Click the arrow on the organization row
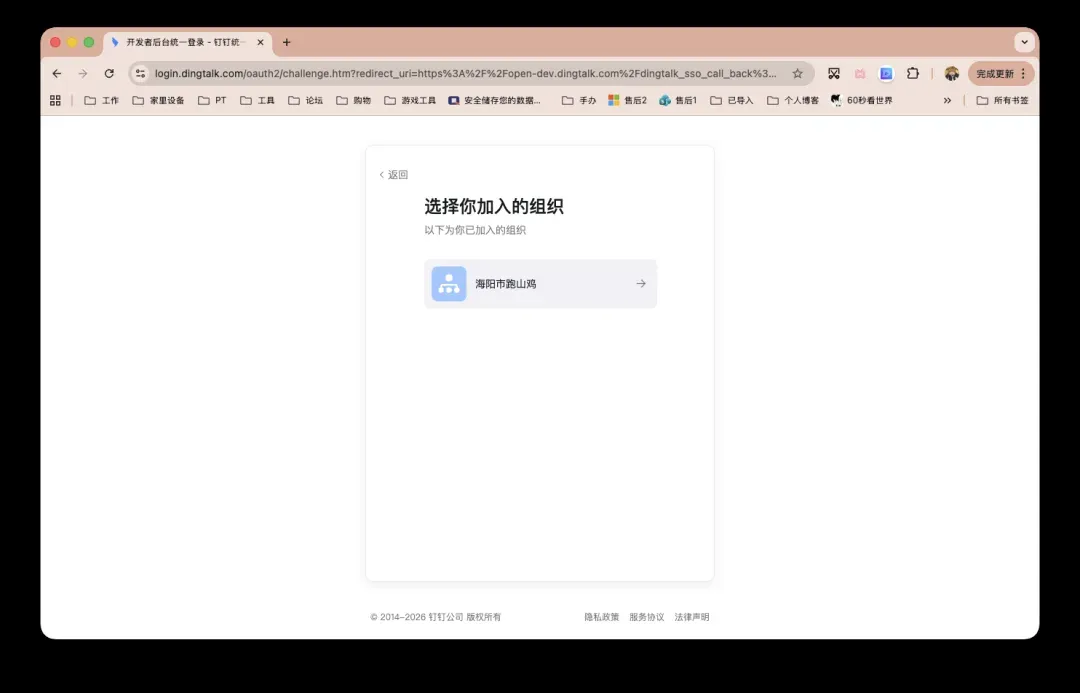The image size is (1080, 693). coord(641,284)
